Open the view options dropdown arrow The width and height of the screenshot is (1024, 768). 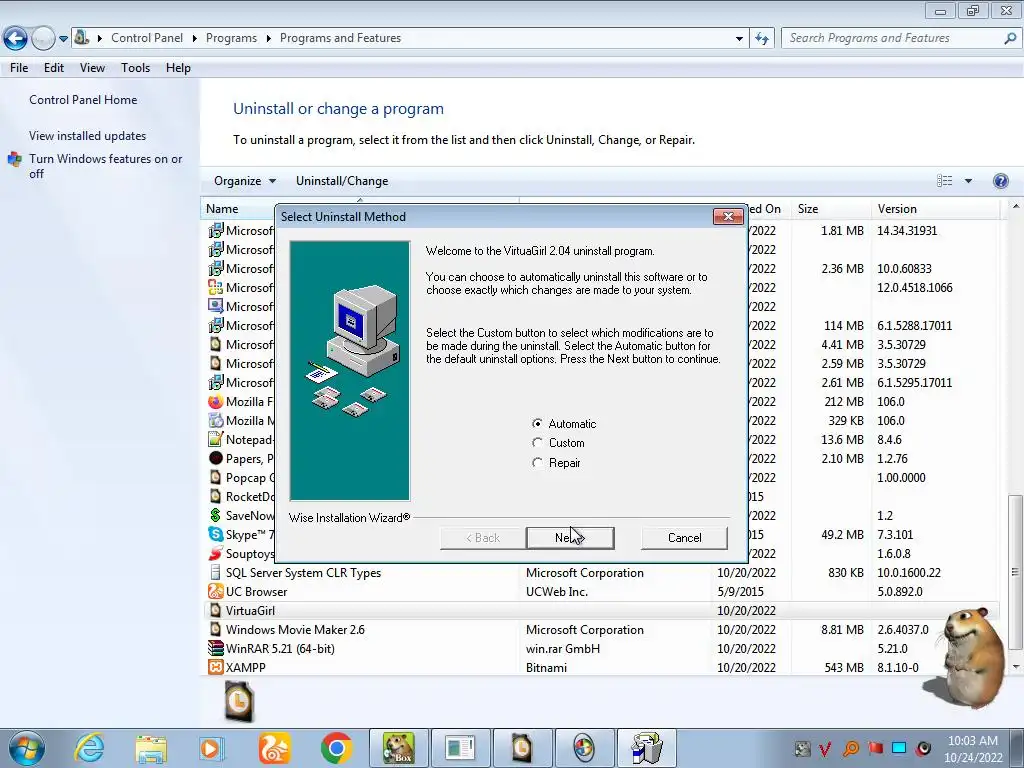click(968, 181)
